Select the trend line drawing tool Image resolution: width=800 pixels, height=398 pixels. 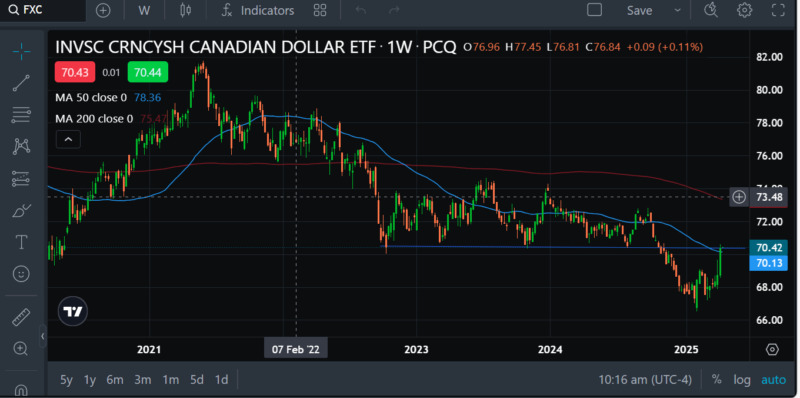(21, 83)
